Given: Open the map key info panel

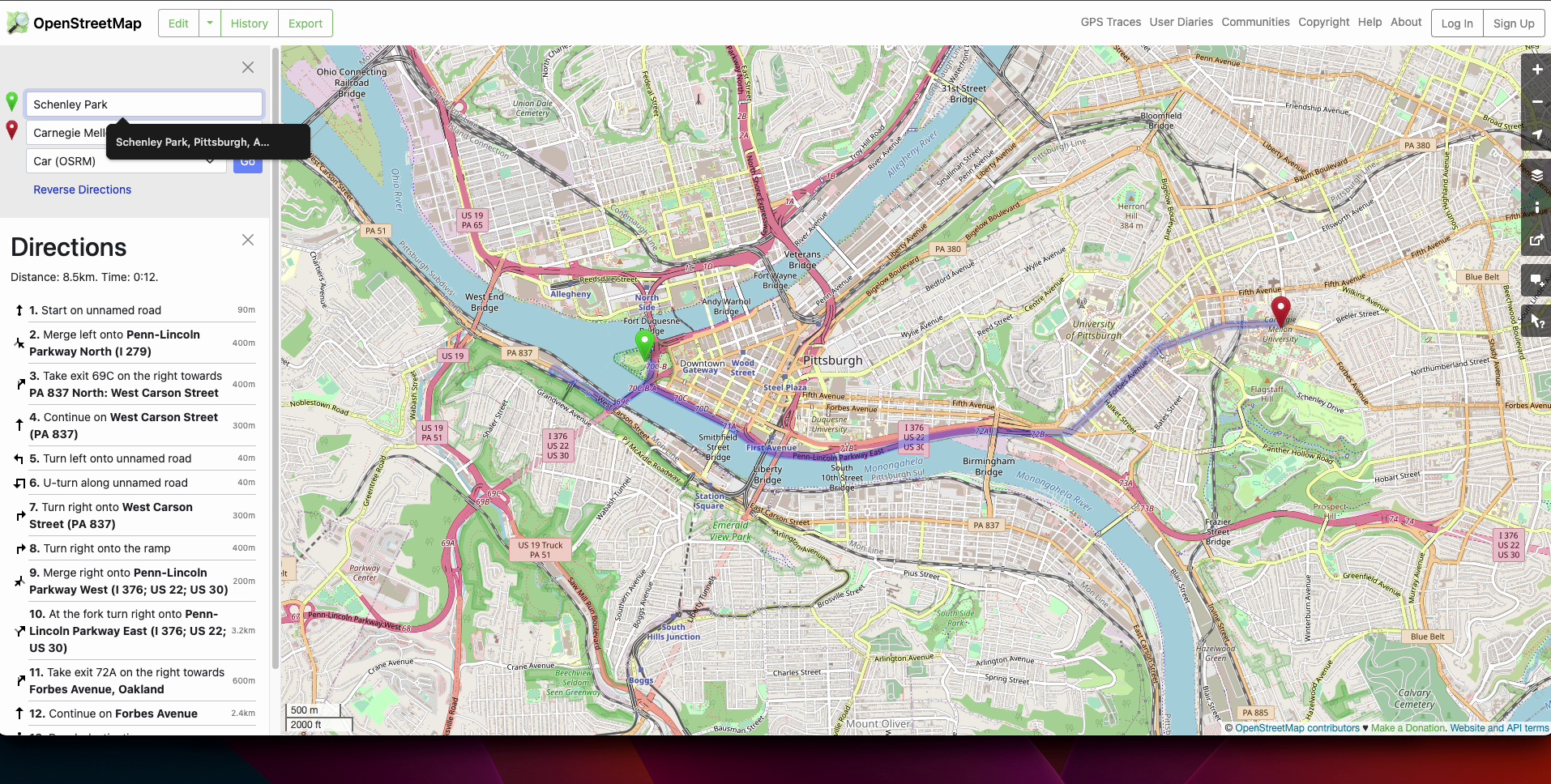Looking at the screenshot, I should 1536,207.
